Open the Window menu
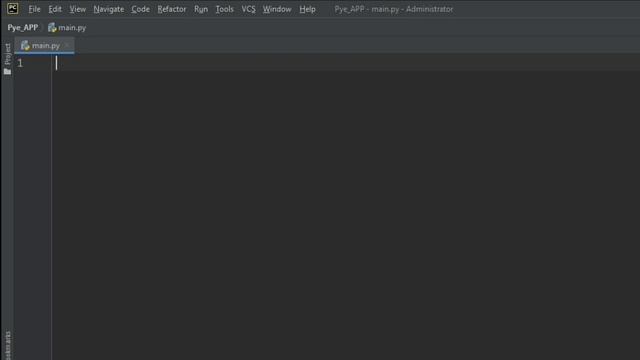The image size is (640, 360). click(277, 9)
